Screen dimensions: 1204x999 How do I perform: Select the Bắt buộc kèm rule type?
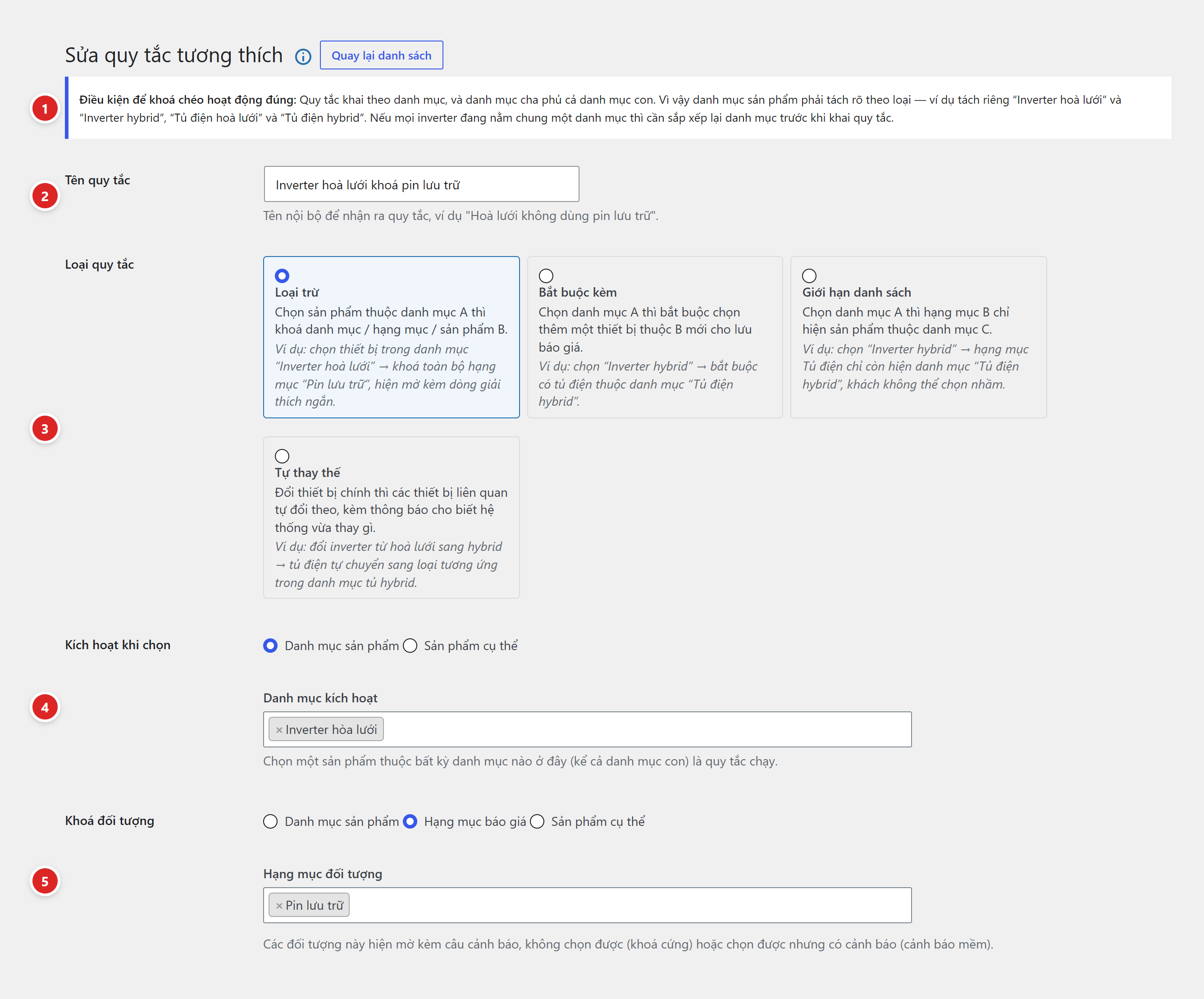(x=546, y=276)
